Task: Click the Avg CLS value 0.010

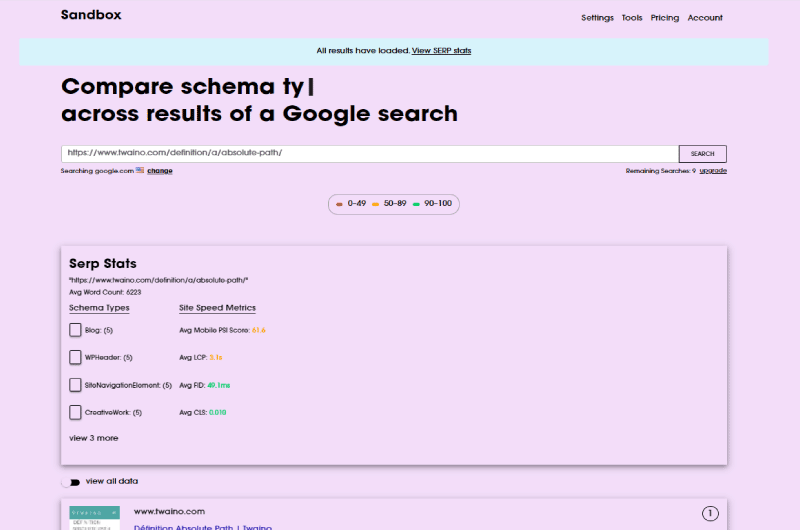Action: 217,413
